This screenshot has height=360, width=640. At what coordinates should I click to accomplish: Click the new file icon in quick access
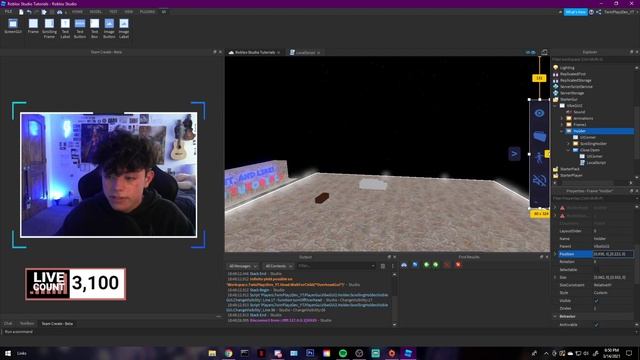(21, 12)
